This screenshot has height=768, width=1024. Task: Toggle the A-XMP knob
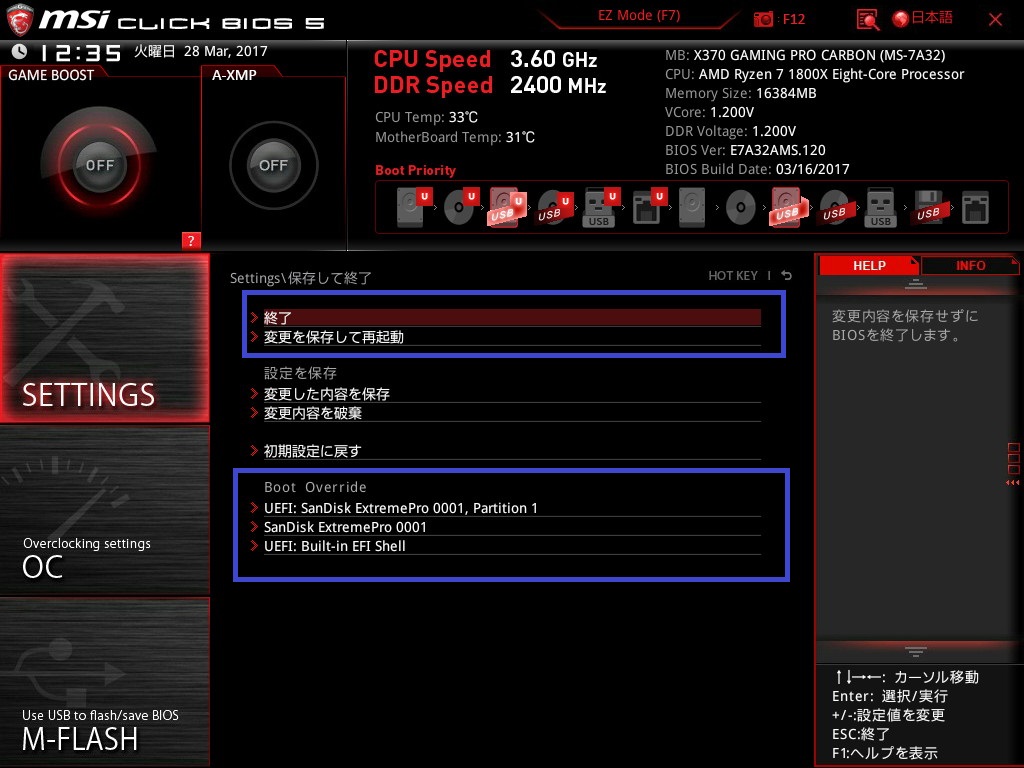(273, 165)
